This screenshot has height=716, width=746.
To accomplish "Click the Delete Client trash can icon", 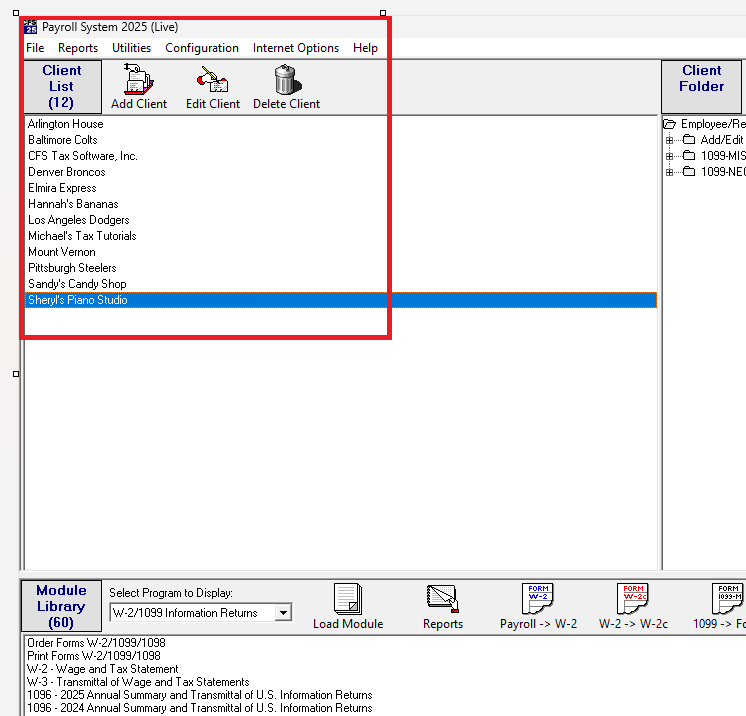I will (x=287, y=79).
